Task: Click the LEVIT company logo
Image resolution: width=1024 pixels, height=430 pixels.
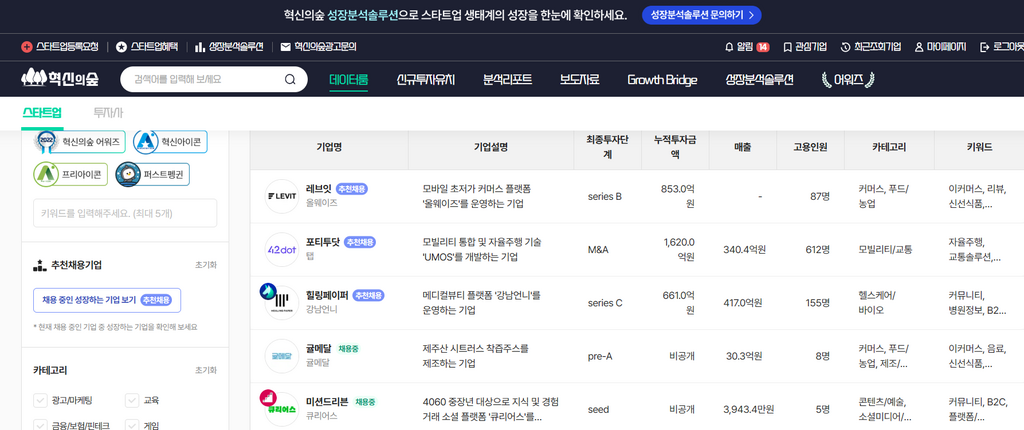Action: tap(281, 196)
